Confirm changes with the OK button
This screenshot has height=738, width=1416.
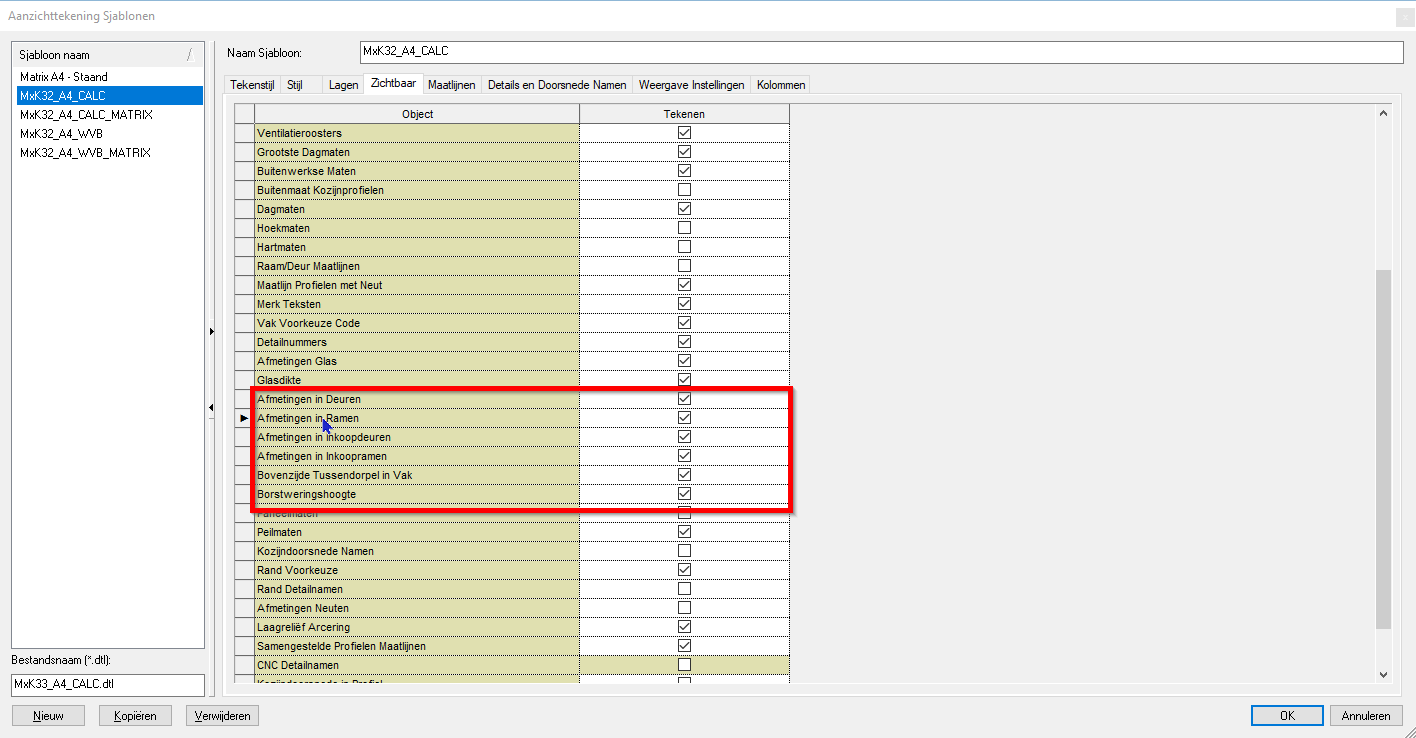click(1286, 715)
